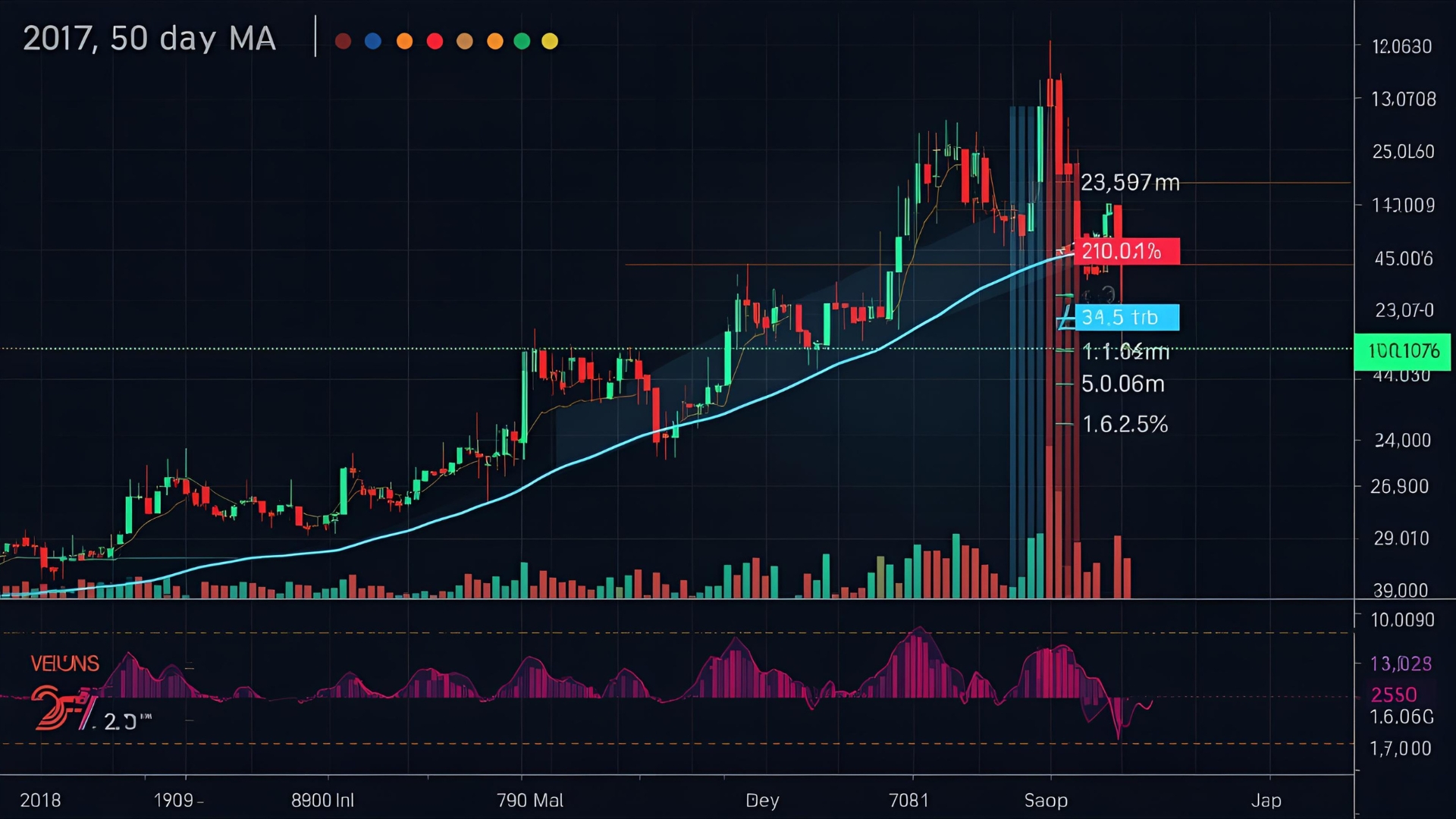This screenshot has height=819, width=1456.
Task: Select the 5.0.06m level label
Action: click(1122, 384)
